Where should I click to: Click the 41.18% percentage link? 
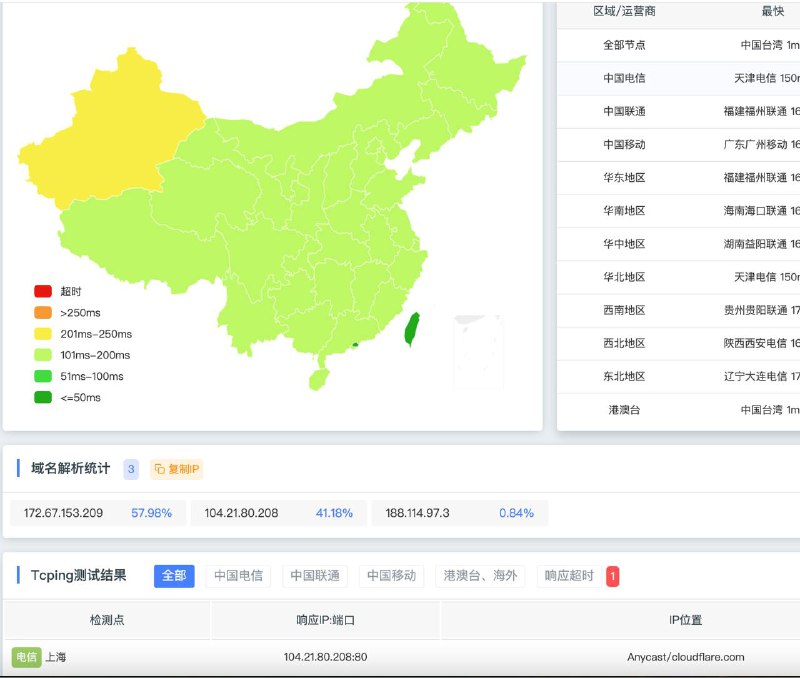333,512
